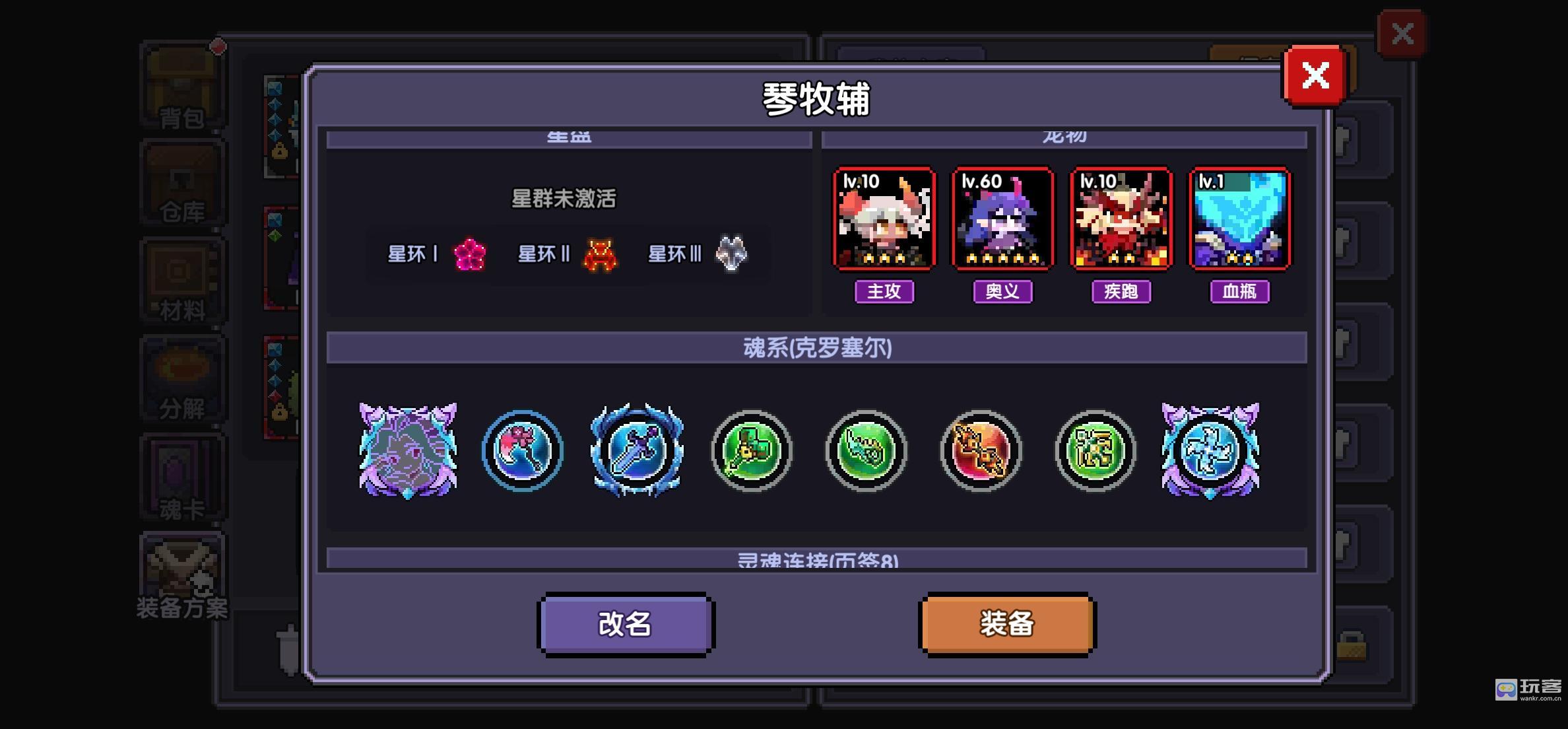Click the 主攻 label tag

click(884, 291)
